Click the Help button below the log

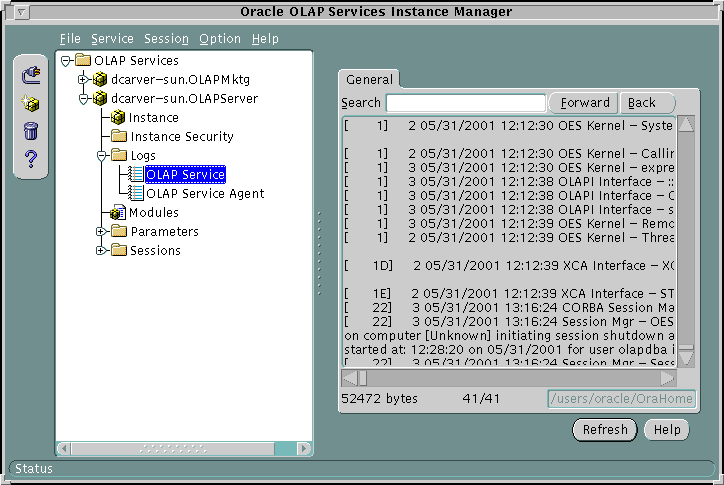pyautogui.click(x=667, y=430)
